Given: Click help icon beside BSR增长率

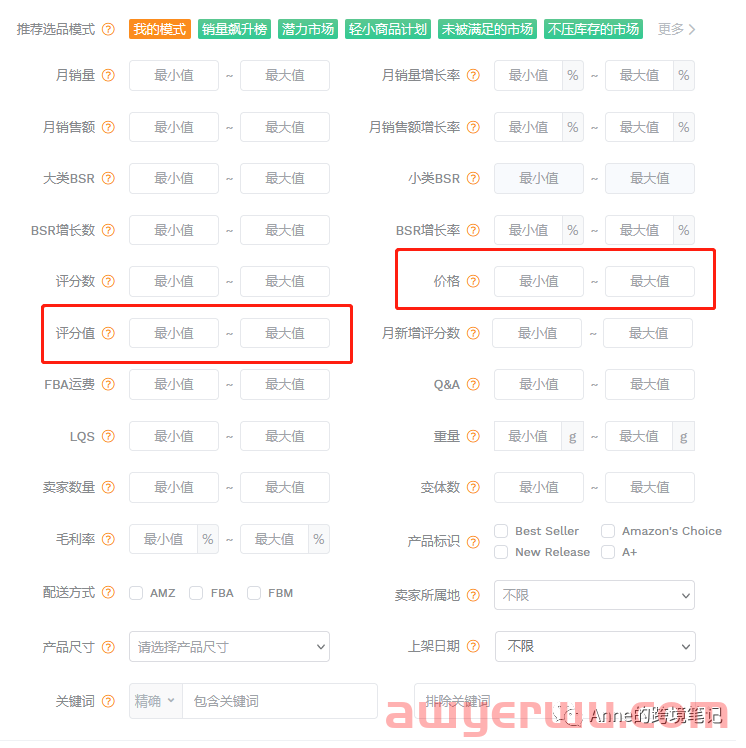Looking at the screenshot, I should click(x=473, y=230).
